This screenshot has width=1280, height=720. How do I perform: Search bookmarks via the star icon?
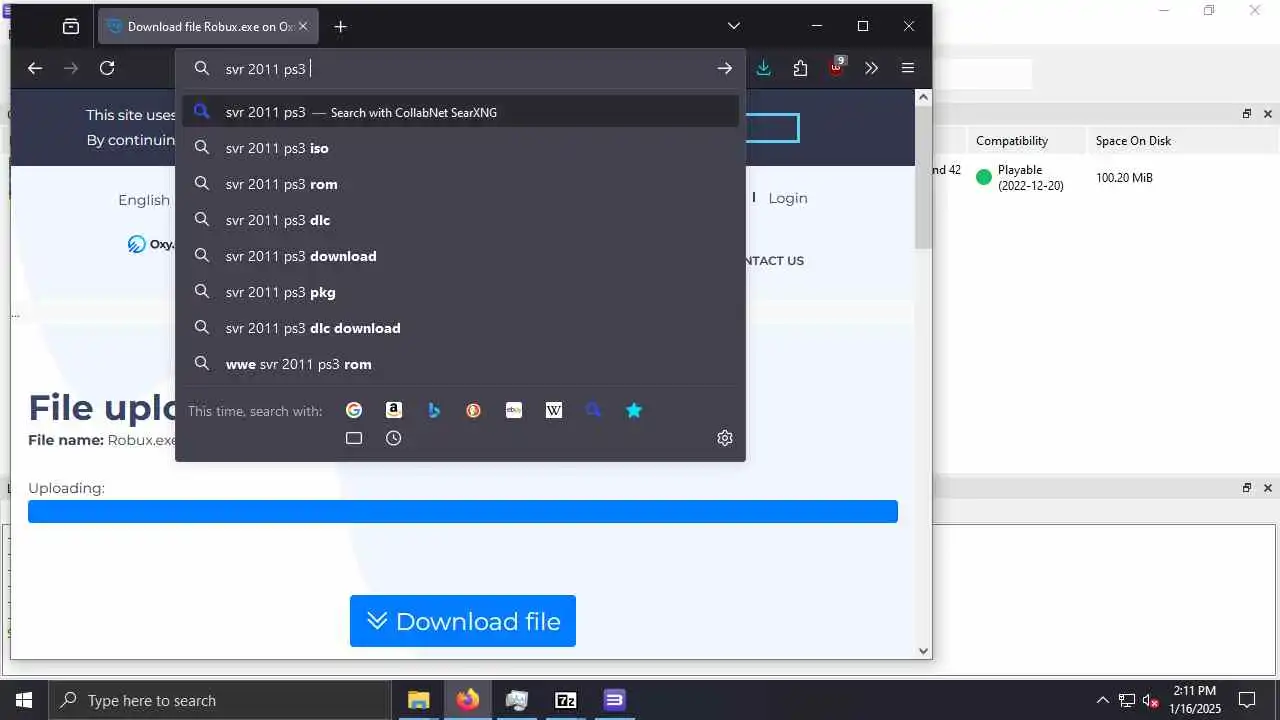click(634, 410)
